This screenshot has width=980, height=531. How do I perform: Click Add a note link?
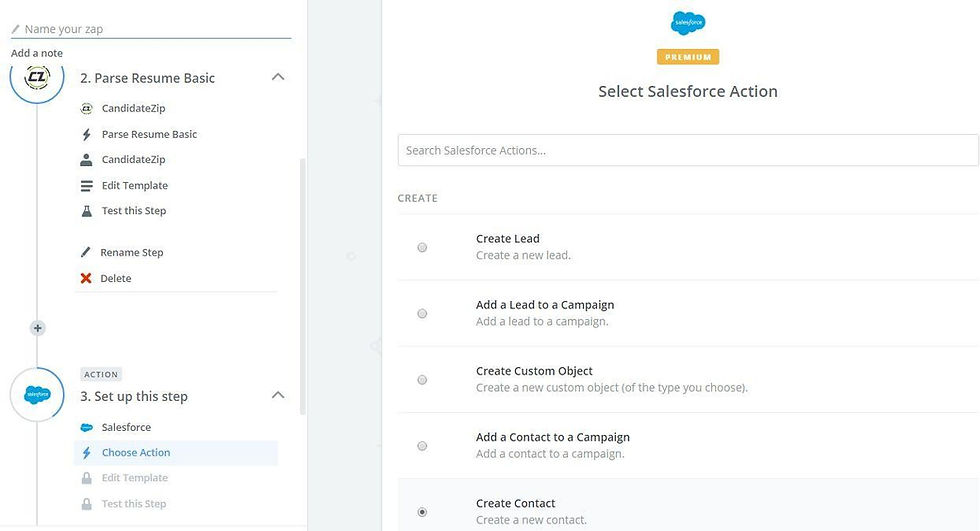[37, 53]
